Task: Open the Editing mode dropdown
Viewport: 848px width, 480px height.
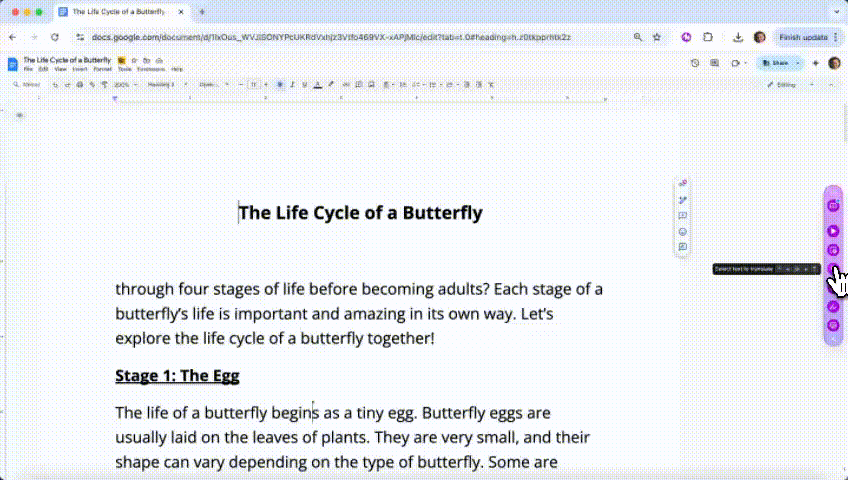Action: (790, 85)
